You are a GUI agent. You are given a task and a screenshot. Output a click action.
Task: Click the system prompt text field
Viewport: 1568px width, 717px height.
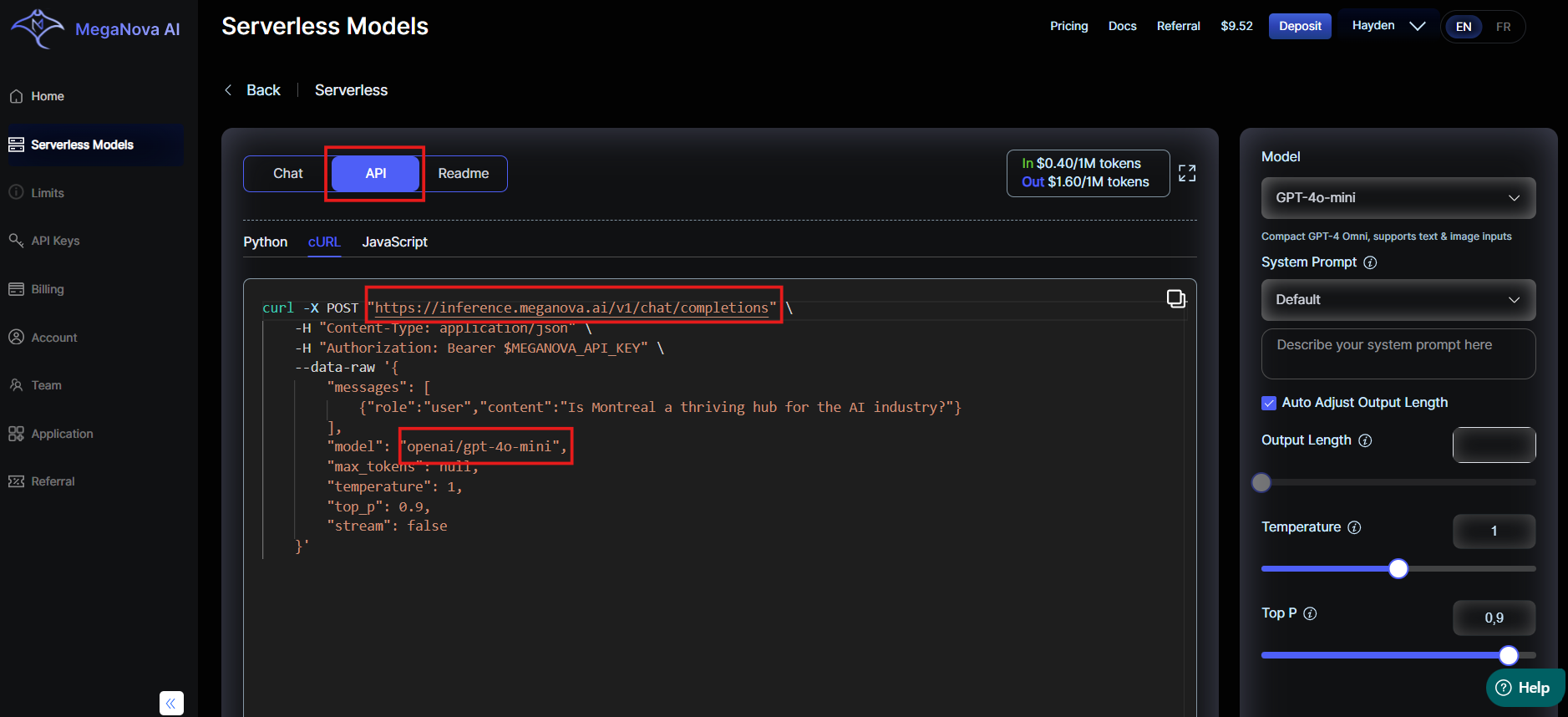pos(1398,353)
